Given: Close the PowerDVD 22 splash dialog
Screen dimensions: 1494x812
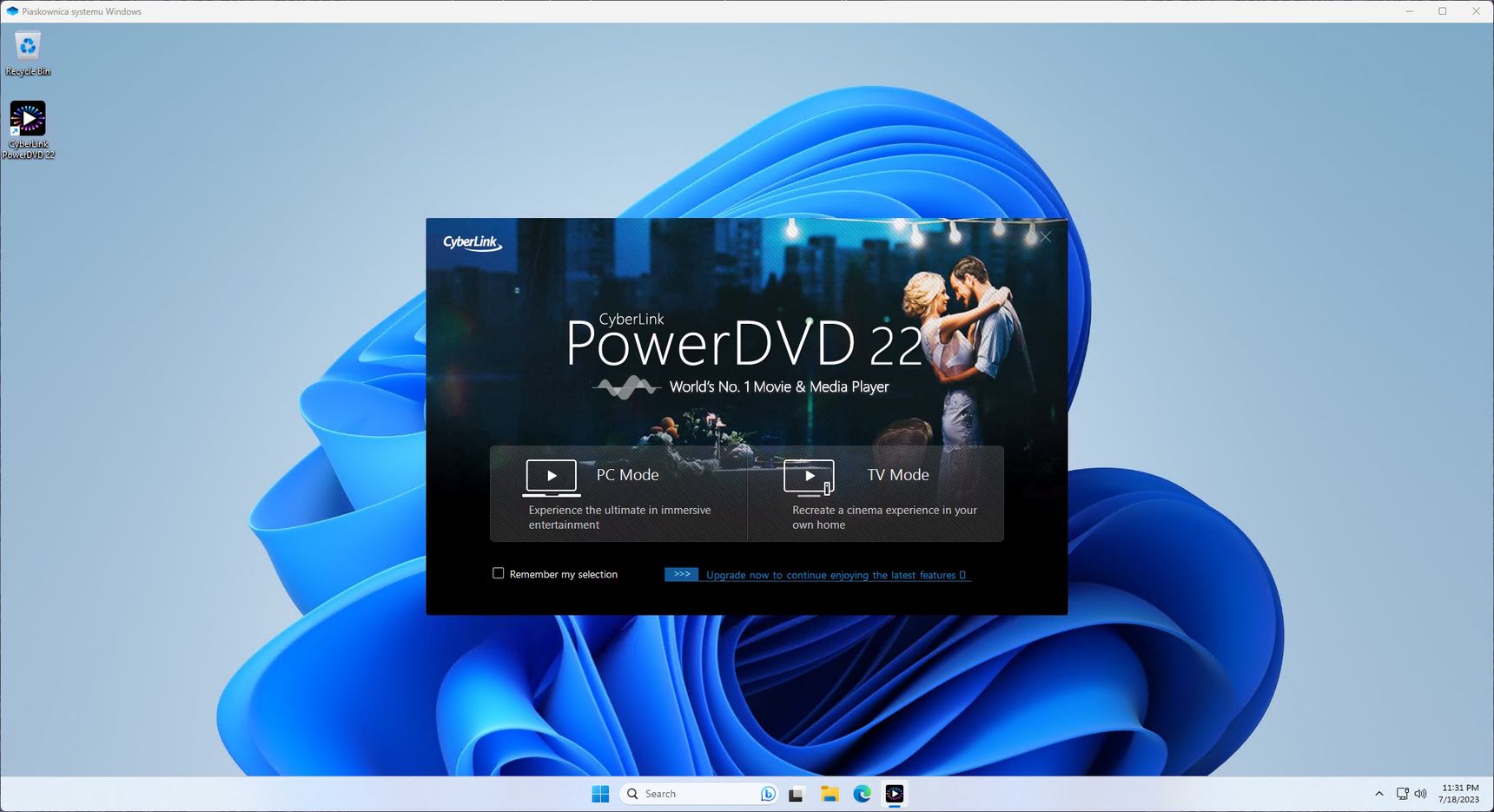Looking at the screenshot, I should click(1046, 237).
